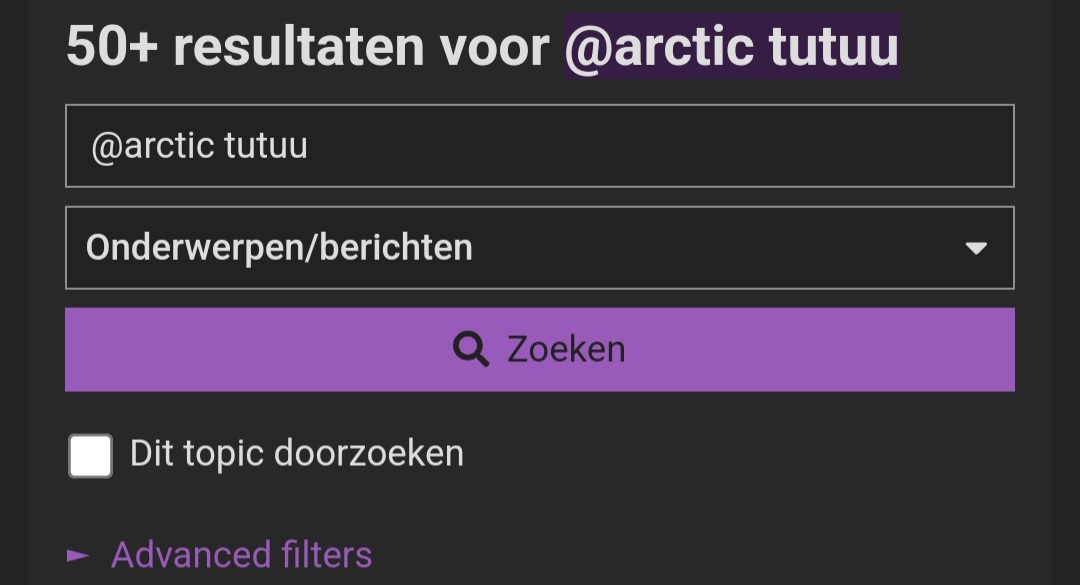Click the caret arrow in Onderwerpen/berichten box
The image size is (1080, 585).
976,248
